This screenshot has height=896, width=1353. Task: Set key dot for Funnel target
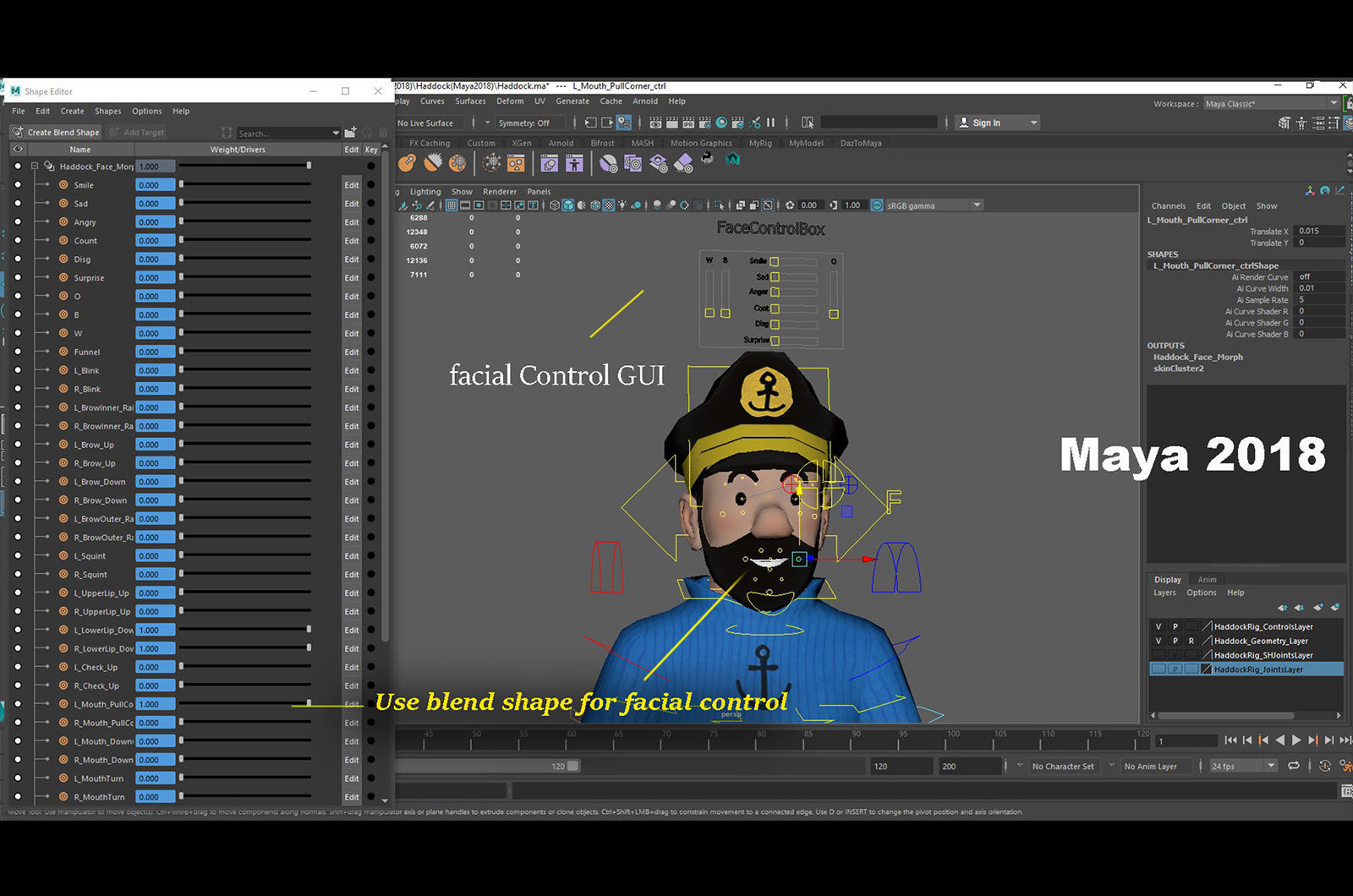click(x=371, y=352)
